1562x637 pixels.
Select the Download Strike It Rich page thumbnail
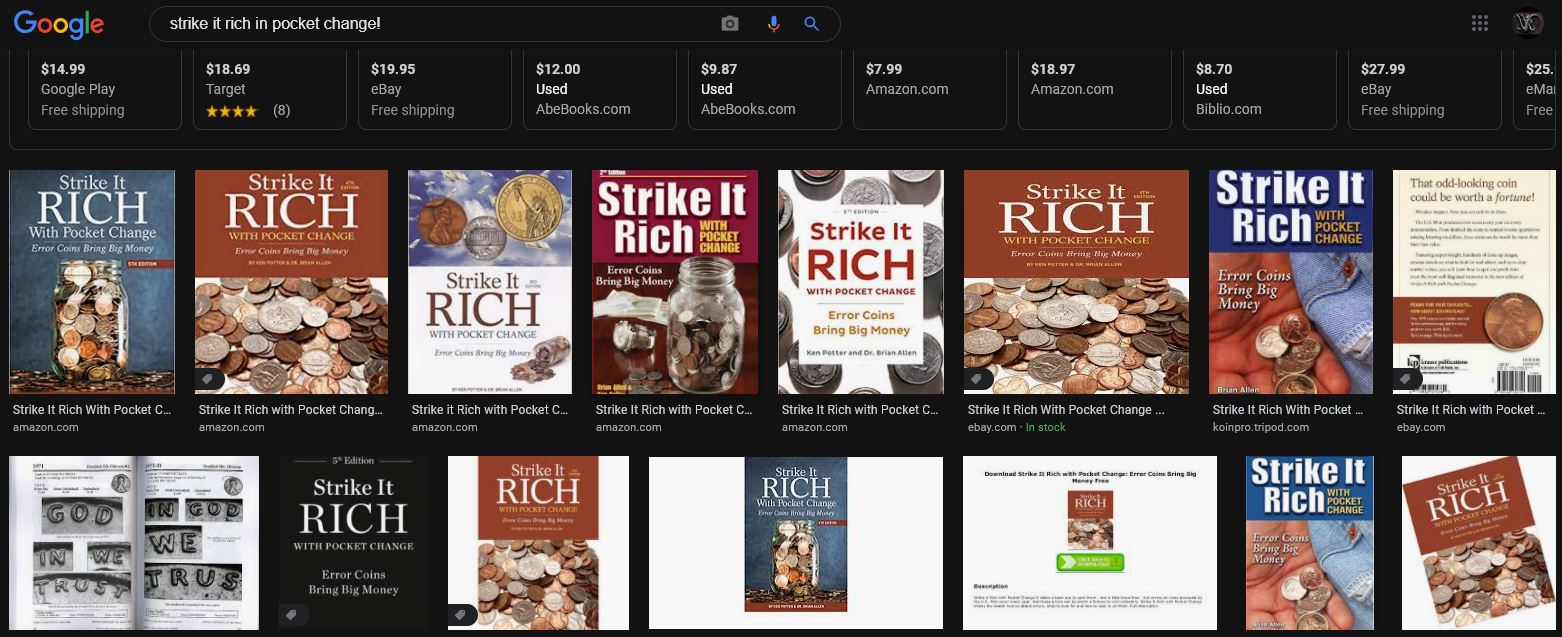(1089, 543)
